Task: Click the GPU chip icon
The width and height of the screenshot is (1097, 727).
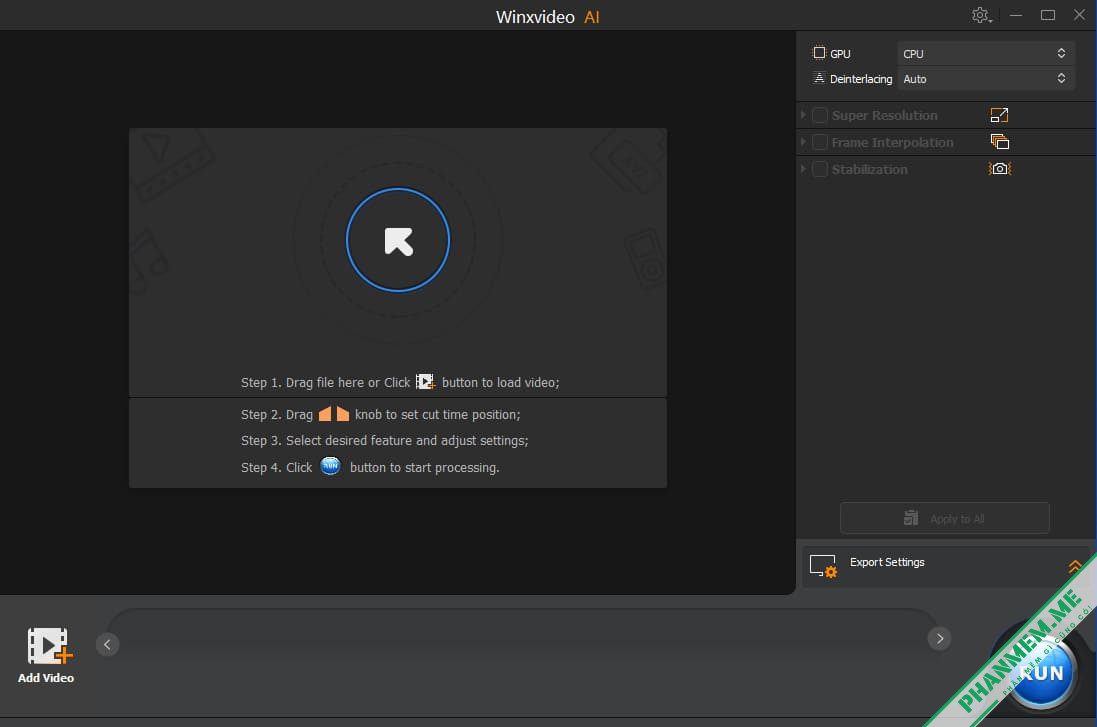Action: coord(819,53)
